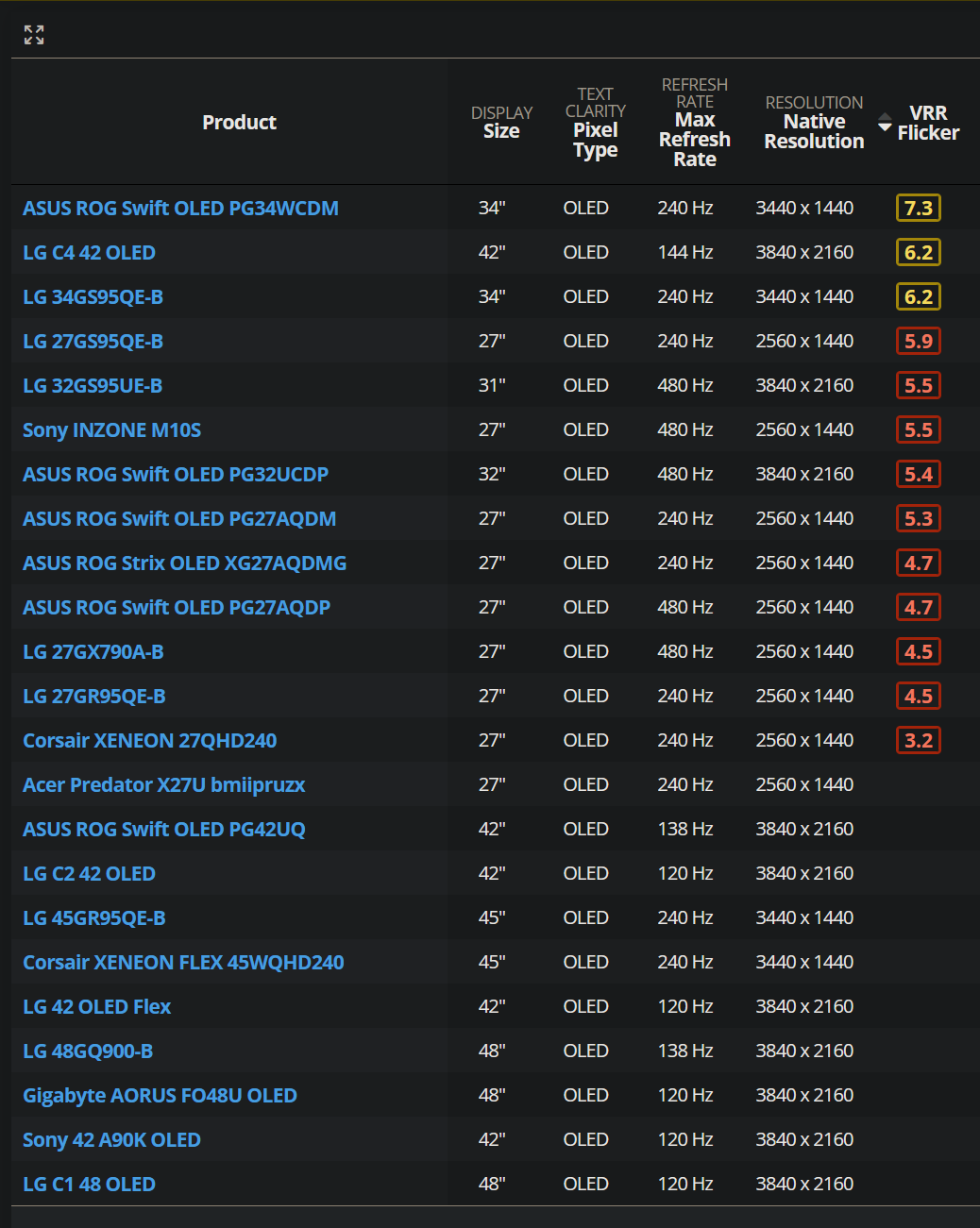Click the 5.4 VRR Flicker score badge
Screen dimensions: 980x1228
point(919,474)
